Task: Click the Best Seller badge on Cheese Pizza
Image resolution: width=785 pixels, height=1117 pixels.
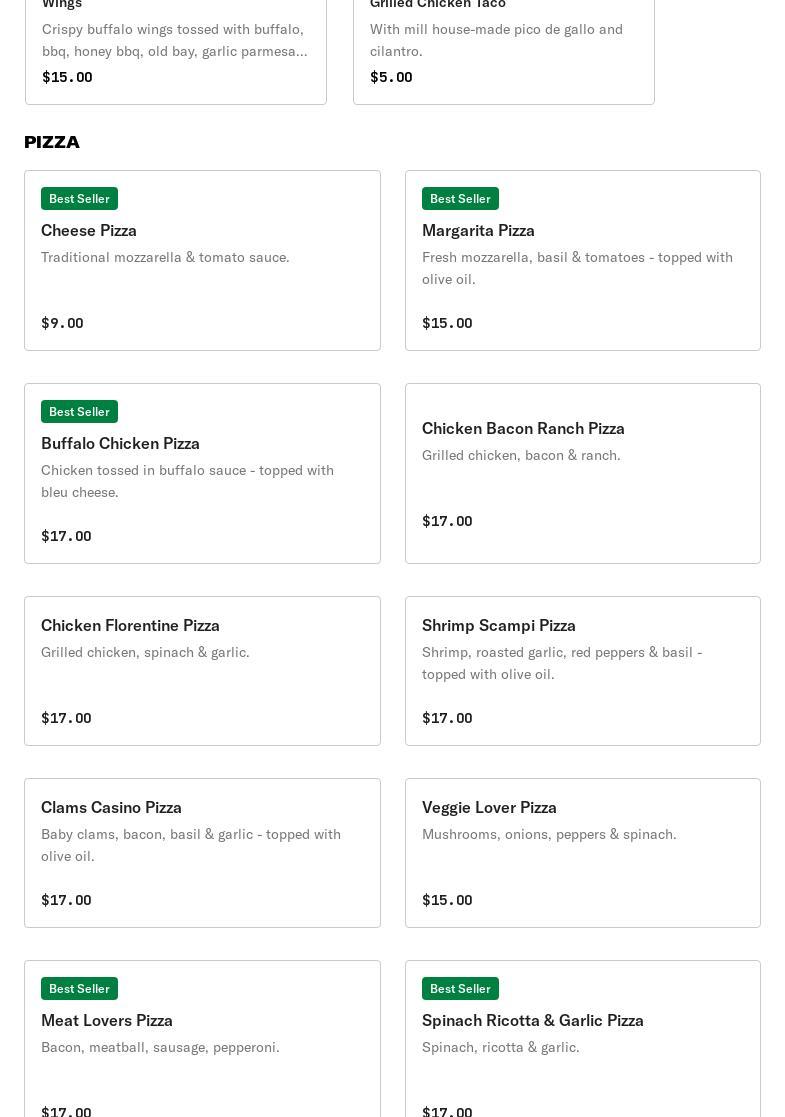Action: point(79,199)
